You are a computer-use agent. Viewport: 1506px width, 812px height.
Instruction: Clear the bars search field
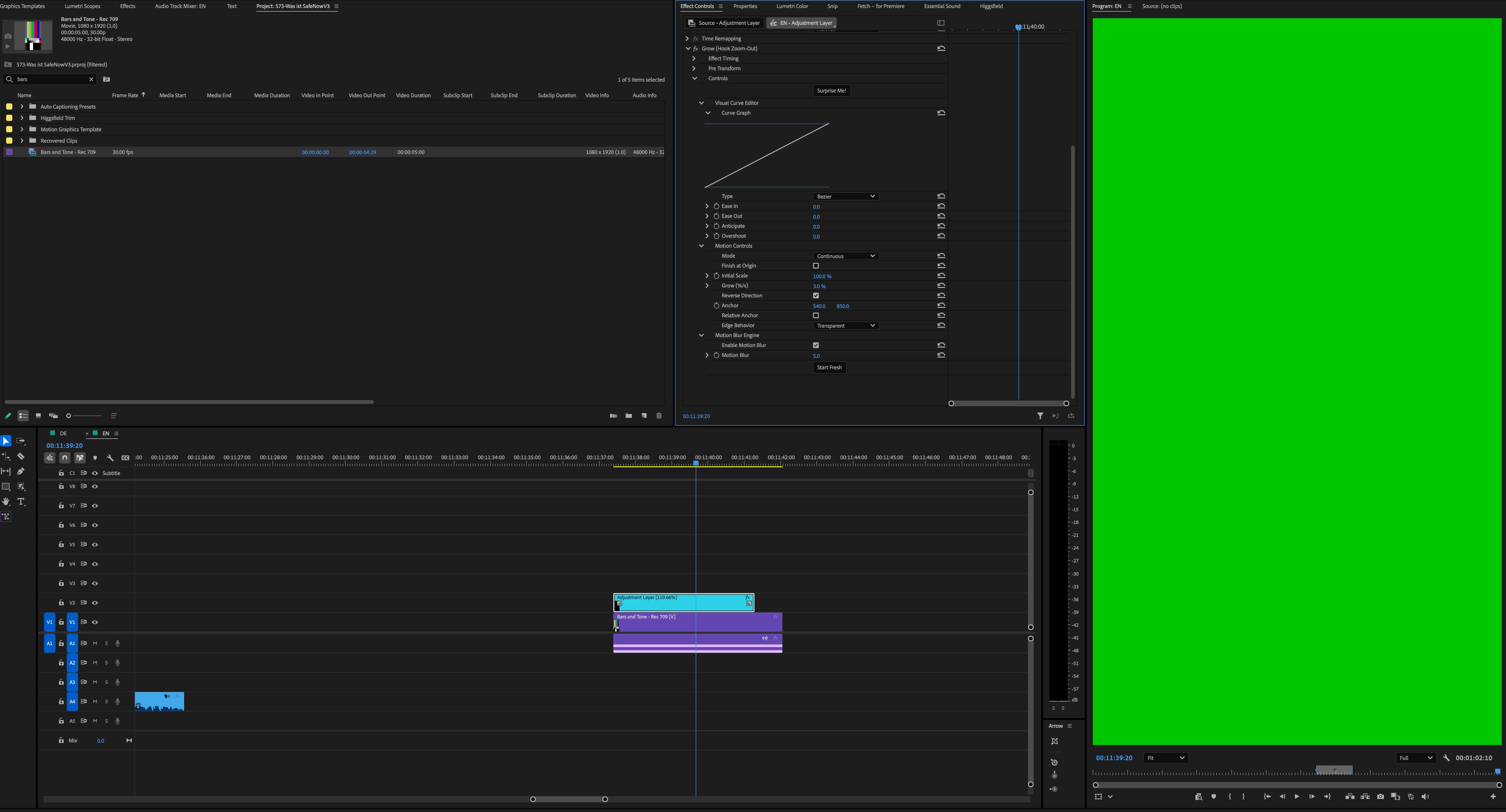pyautogui.click(x=91, y=79)
